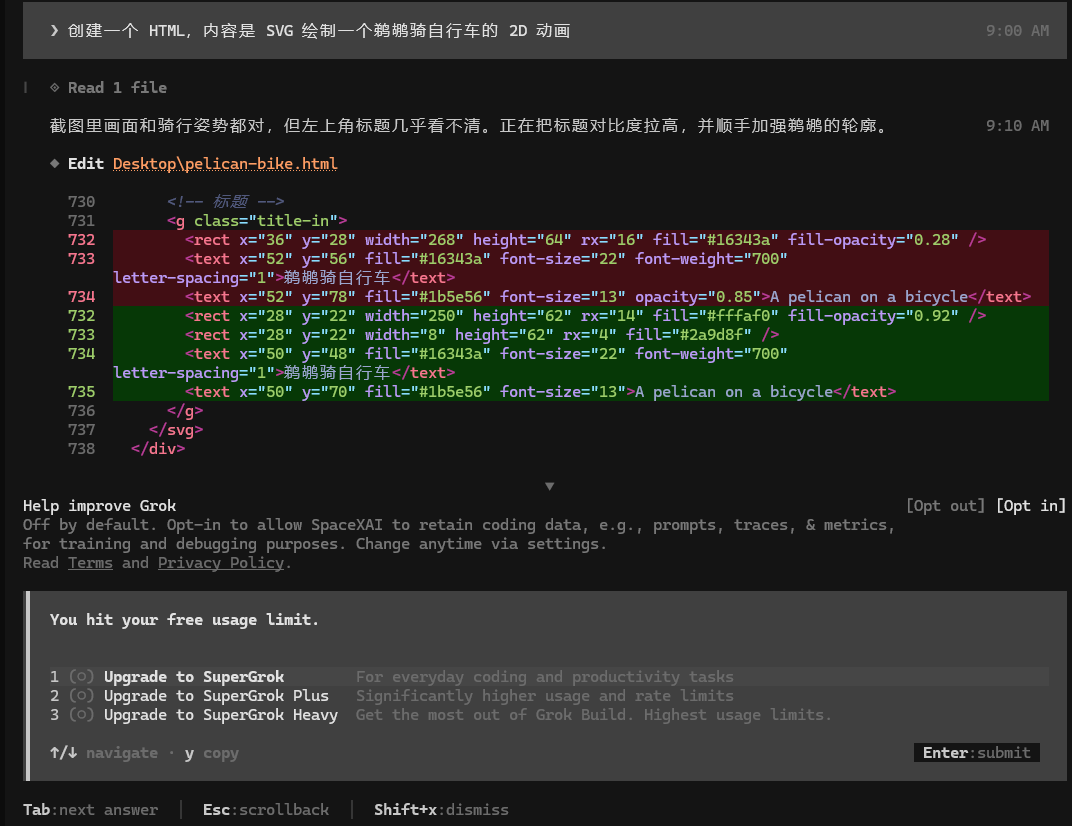This screenshot has width=1072, height=826.
Task: Click description Get the most out of Grok Build
Action: coord(593,715)
